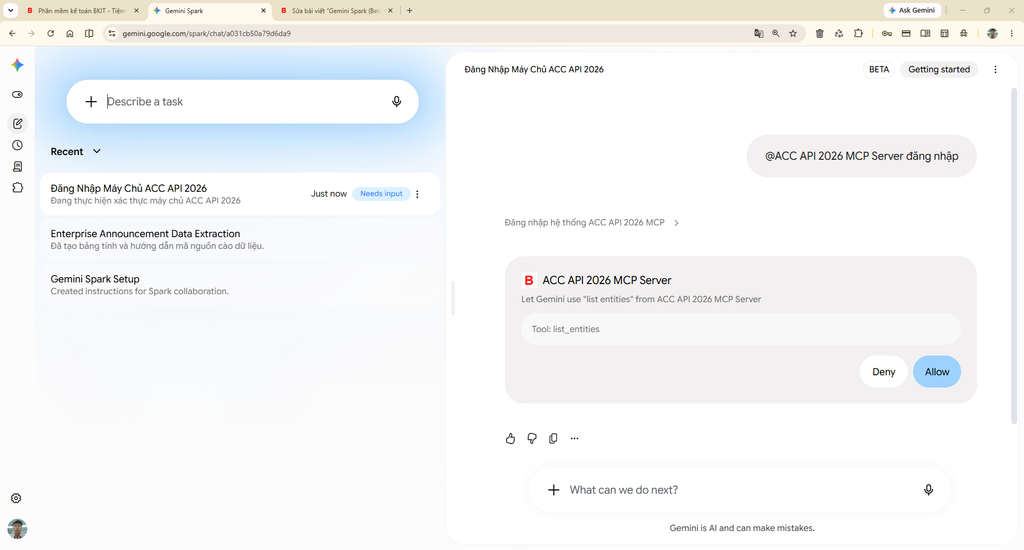Viewport: 1024px width, 550px height.
Task: Click the Tool: list_entities field
Action: point(741,329)
